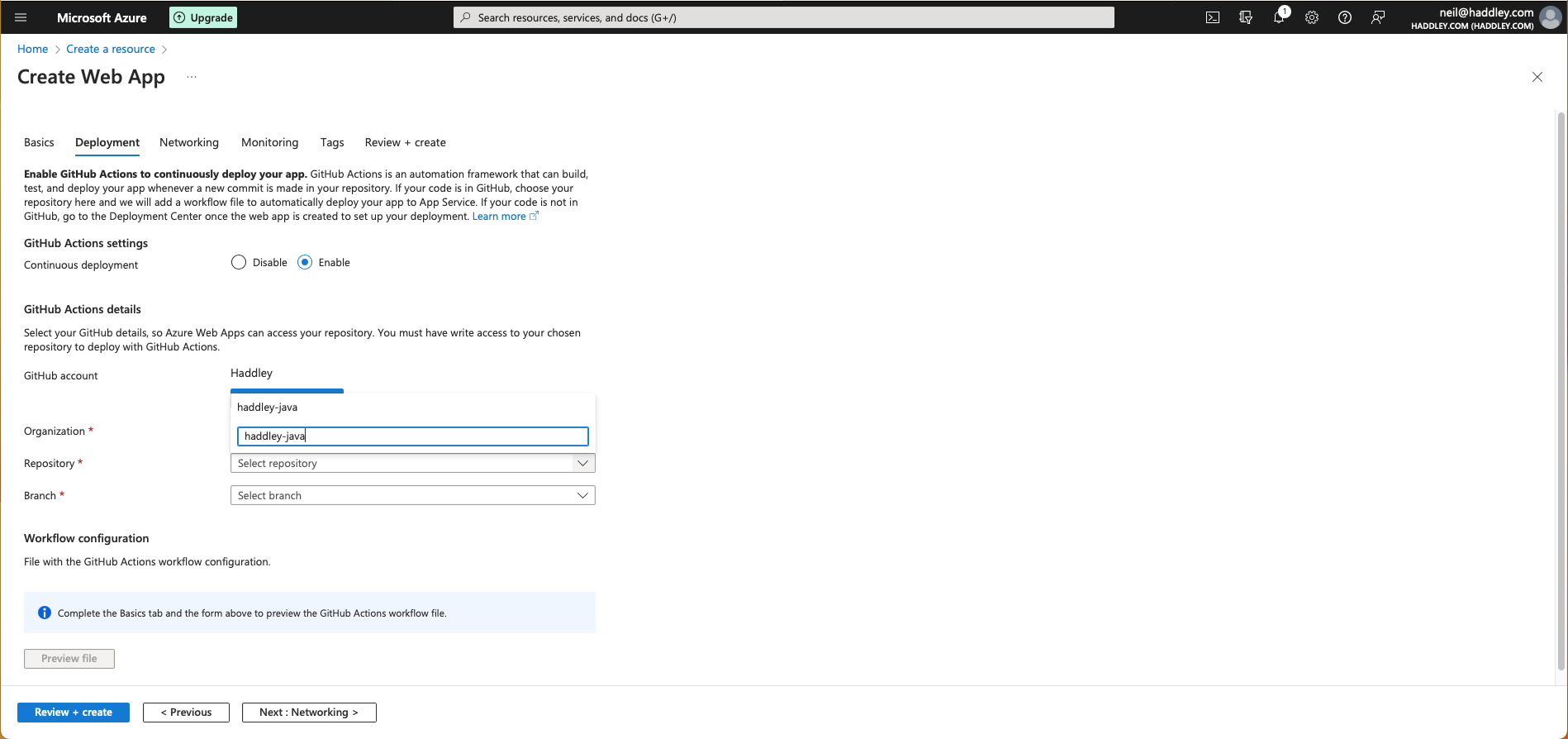Screen dimensions: 1568x739
Task: Select Enable for continuous deployment
Action: click(305, 262)
